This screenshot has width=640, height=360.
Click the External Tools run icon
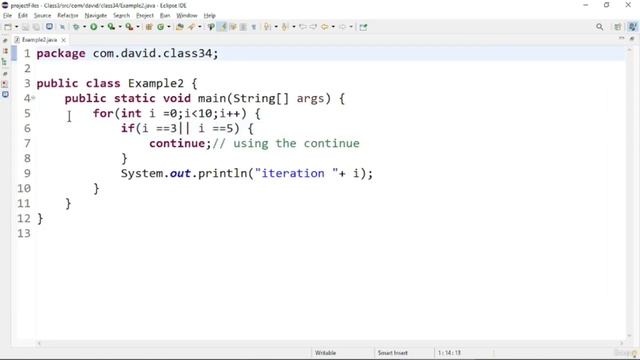pyautogui.click(x=129, y=27)
